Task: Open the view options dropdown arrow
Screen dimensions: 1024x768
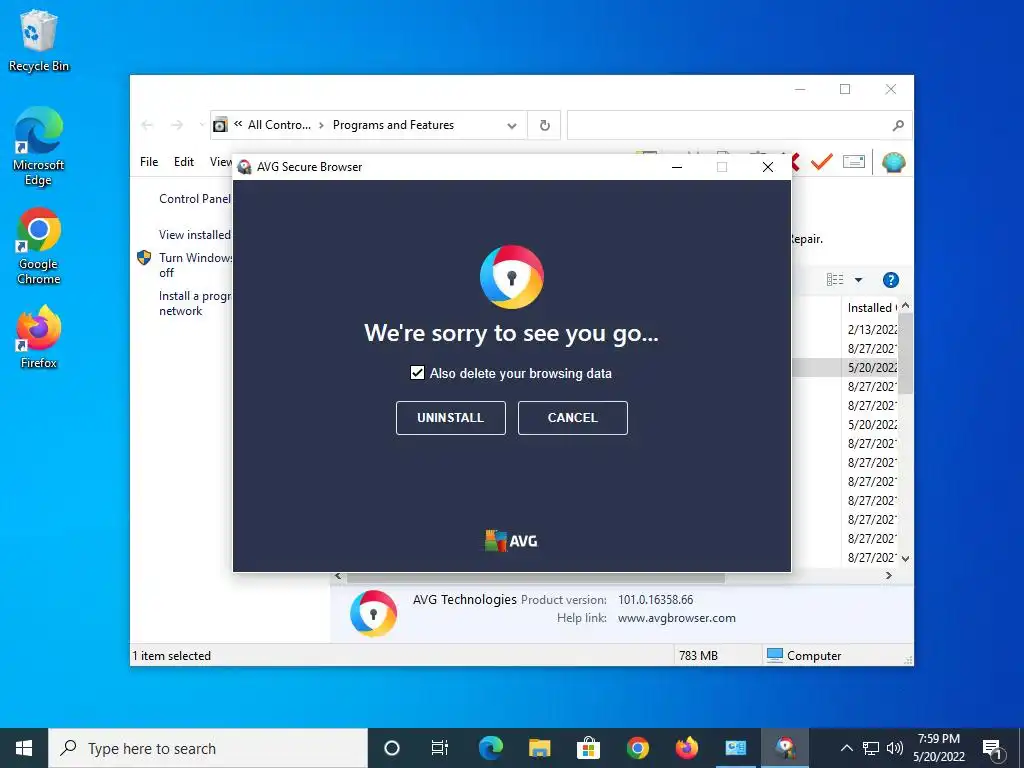Action: click(859, 280)
